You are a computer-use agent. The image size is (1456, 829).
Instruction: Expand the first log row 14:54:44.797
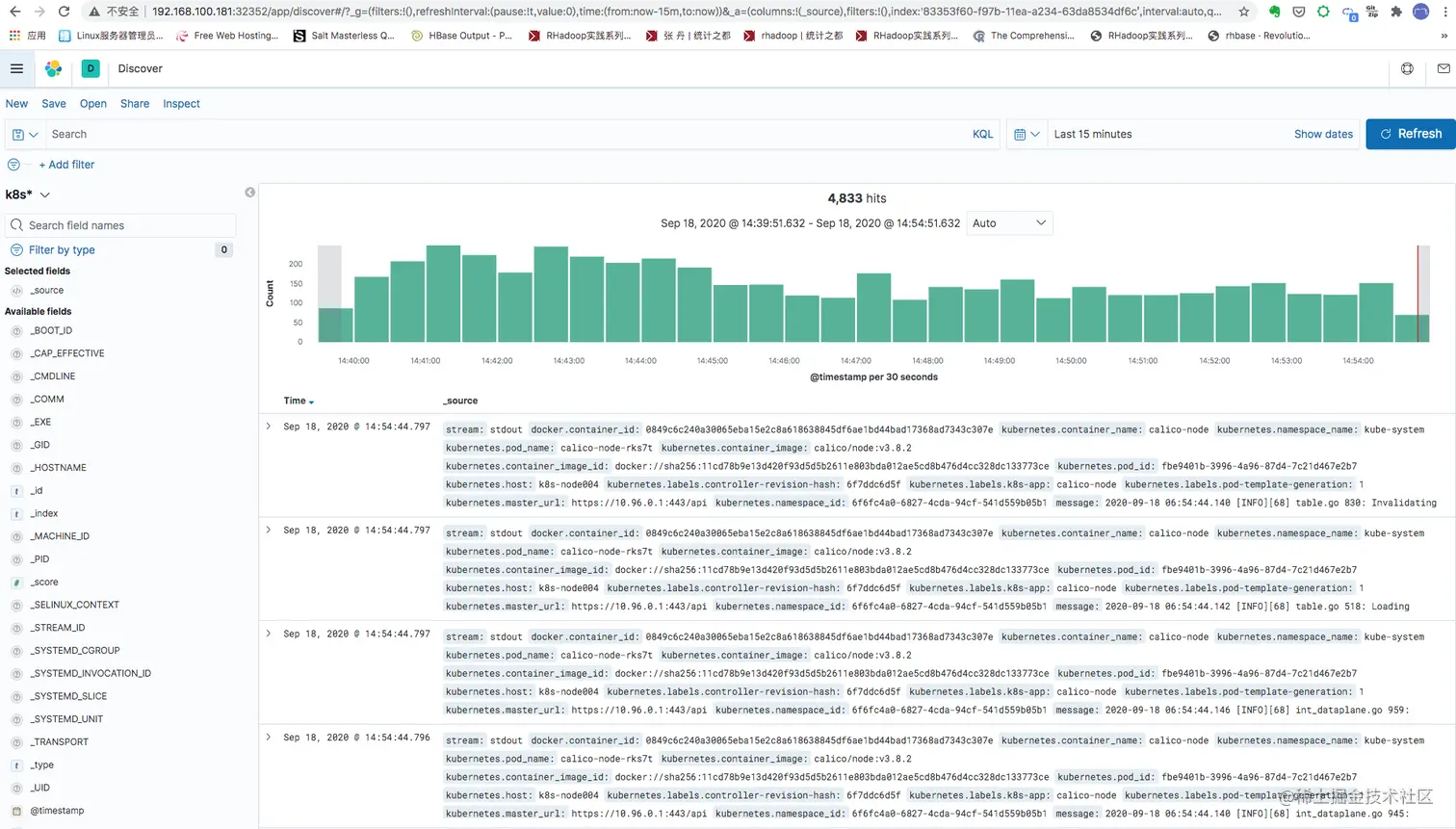[x=269, y=427]
